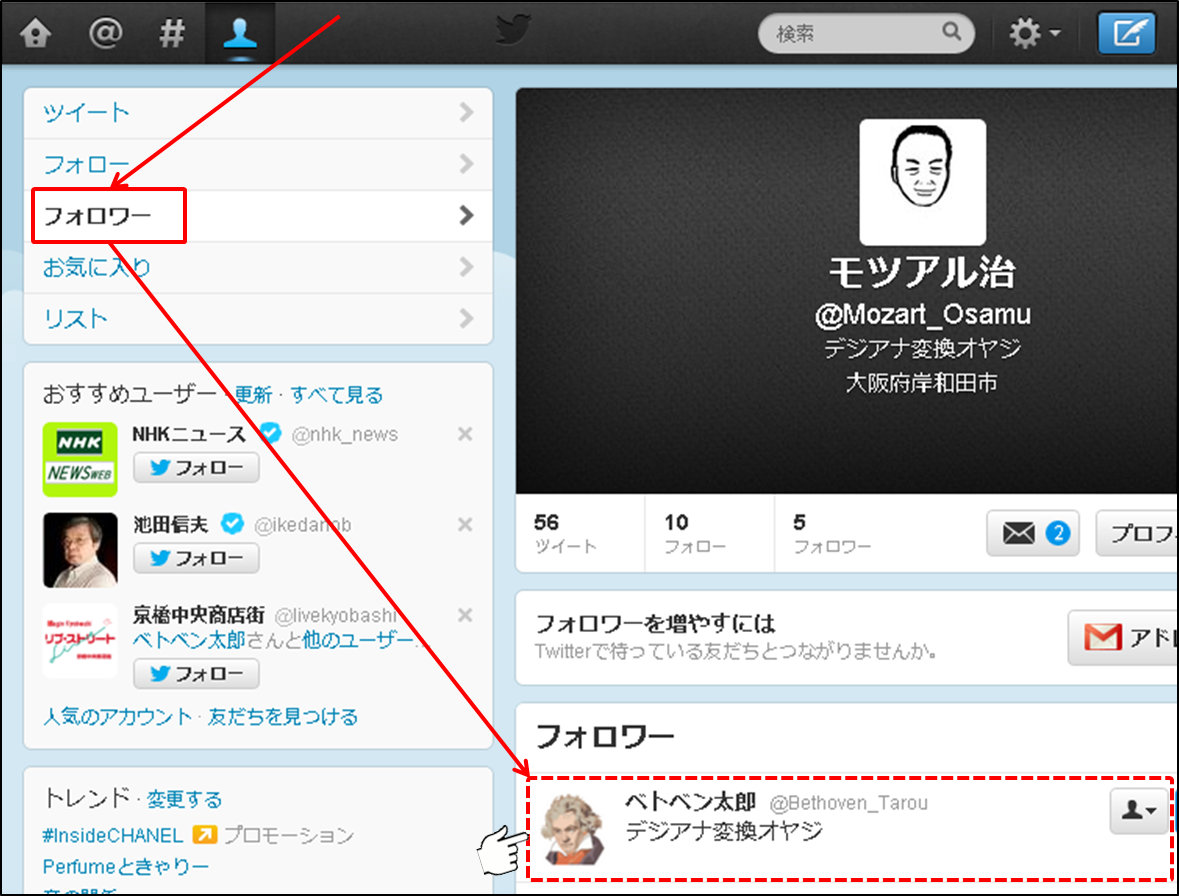
Task: Click the compose new tweet icon
Action: coord(1126,34)
